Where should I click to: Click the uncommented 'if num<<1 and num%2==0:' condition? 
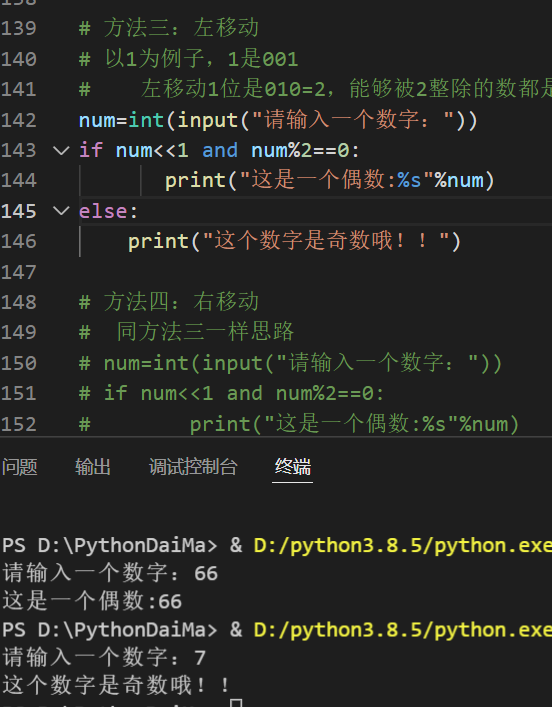219,150
